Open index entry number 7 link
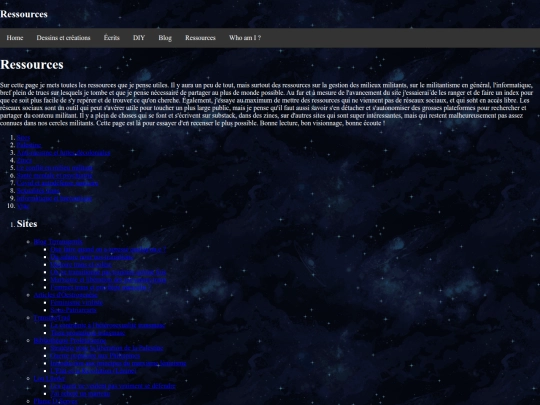Viewport: 540px width, 405px height. pyautogui.click(x=58, y=183)
